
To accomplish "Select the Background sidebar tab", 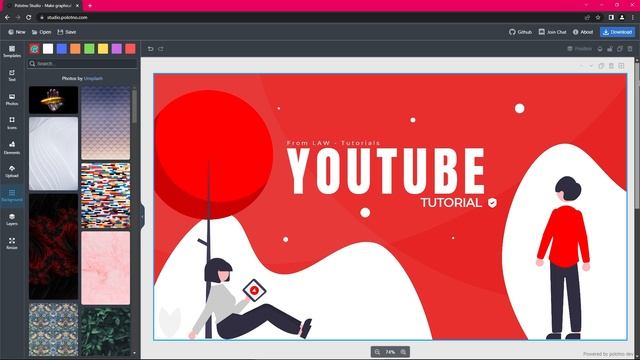I will pos(12,195).
